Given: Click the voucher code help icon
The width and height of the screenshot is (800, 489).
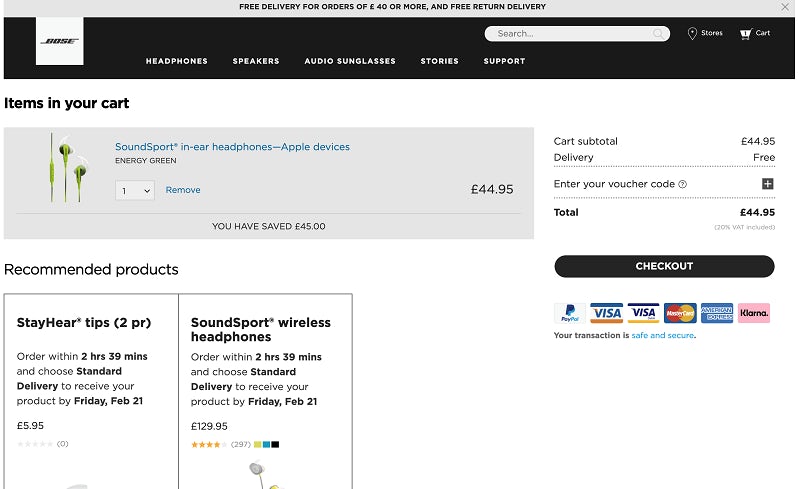Looking at the screenshot, I should coord(683,184).
